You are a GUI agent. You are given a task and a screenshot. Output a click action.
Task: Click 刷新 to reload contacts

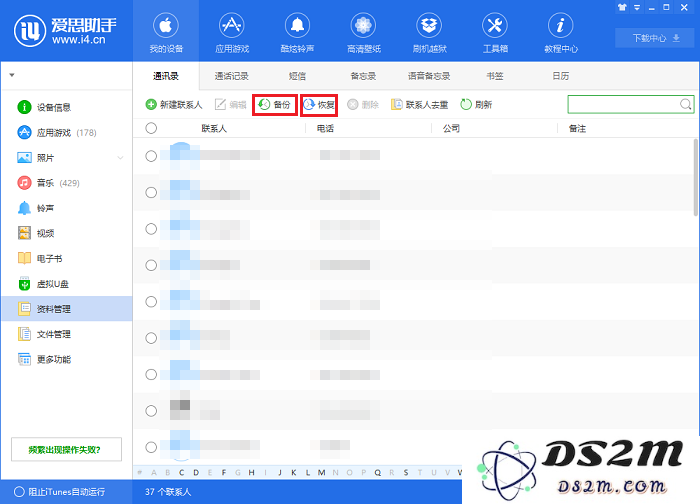476,104
